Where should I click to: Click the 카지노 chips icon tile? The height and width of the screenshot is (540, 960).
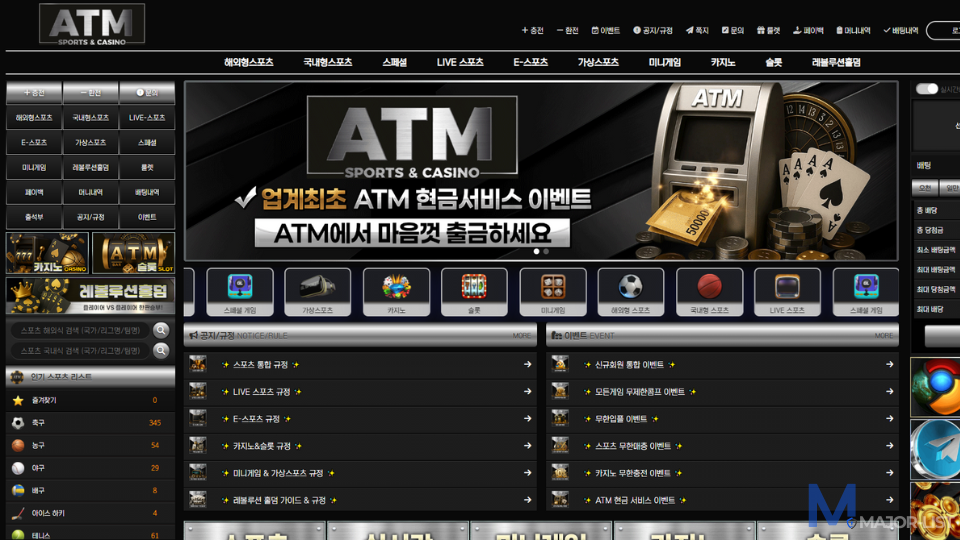396,291
